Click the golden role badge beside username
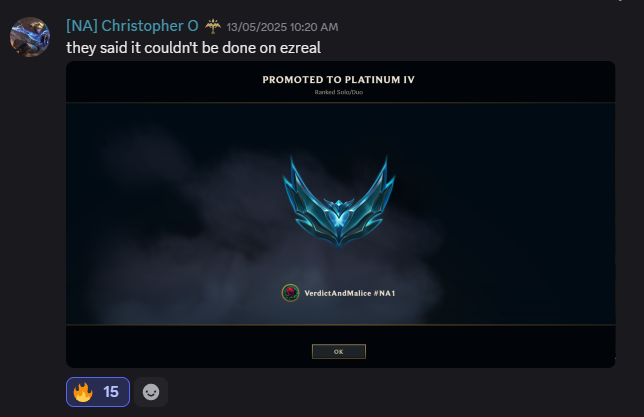Image resolution: width=644 pixels, height=417 pixels. coord(213,26)
